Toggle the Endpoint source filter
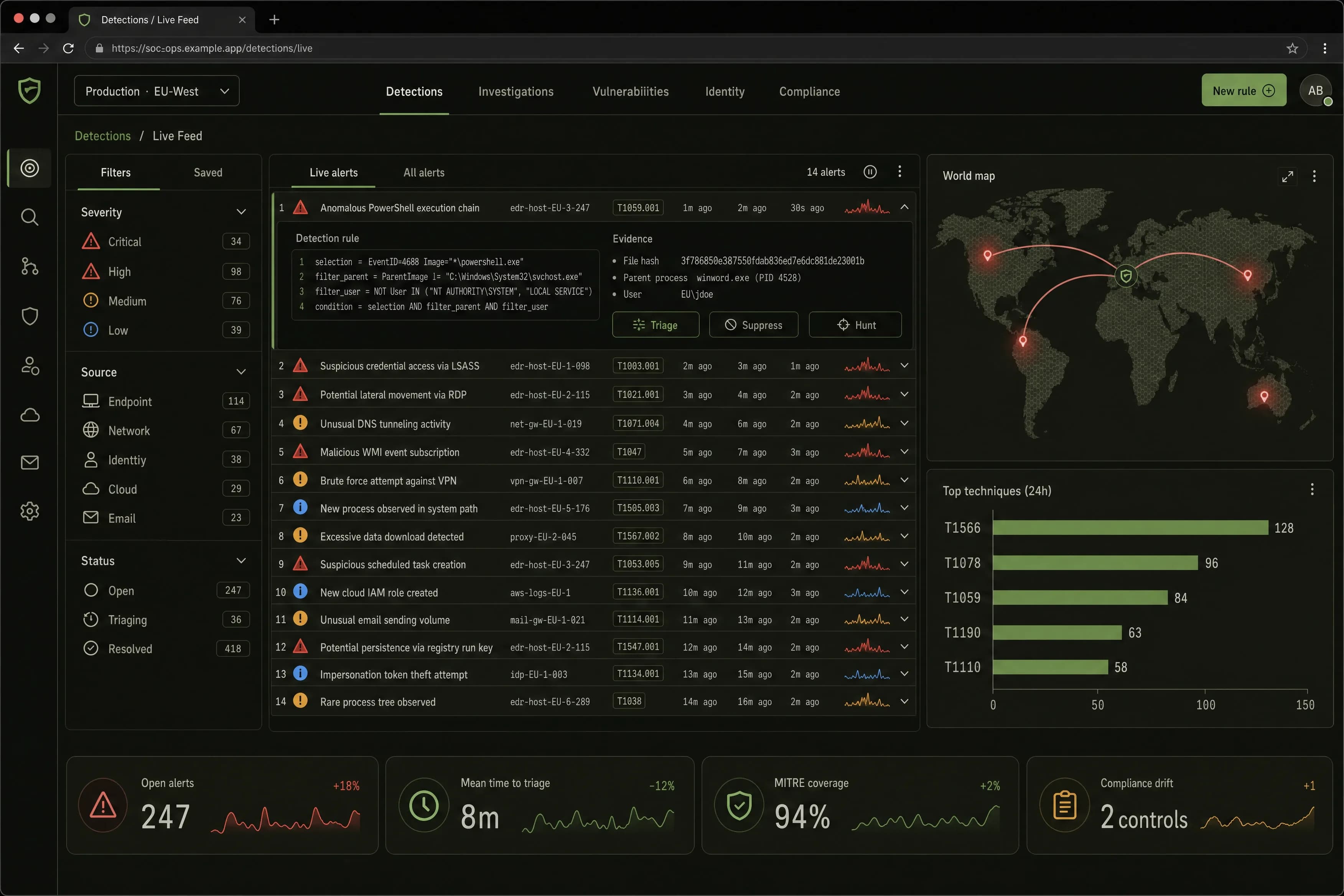 [x=165, y=401]
